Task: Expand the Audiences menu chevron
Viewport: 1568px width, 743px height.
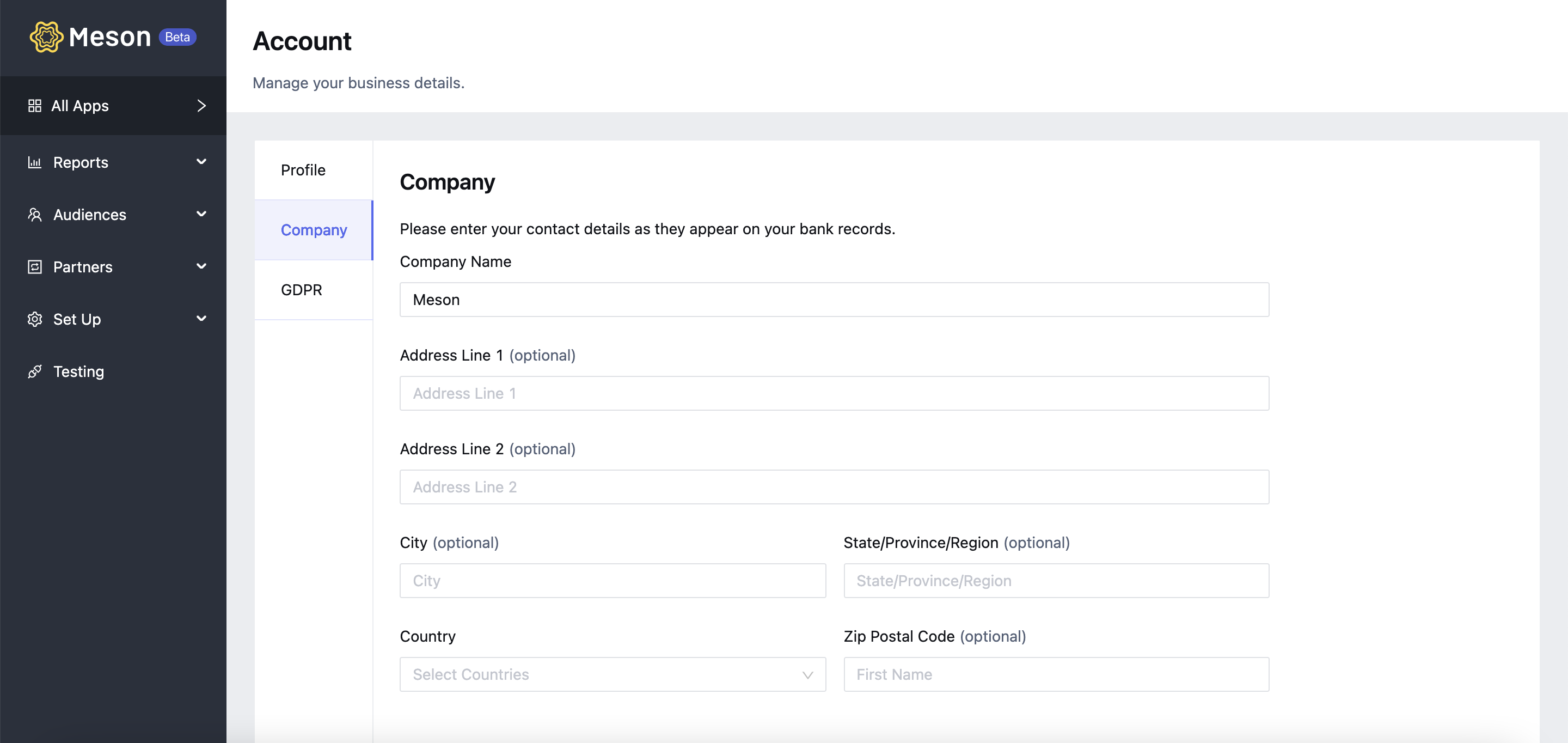Action: (201, 214)
